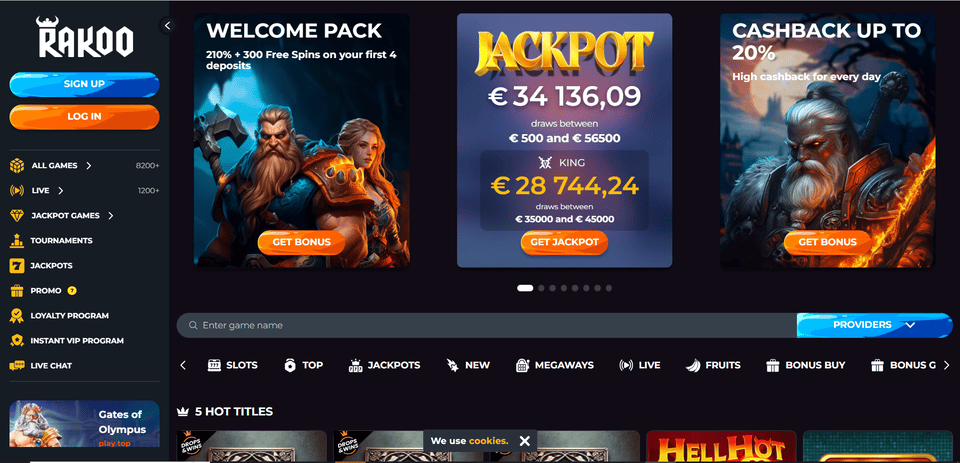Screen dimensions: 960x463
Task: Switch to the Megaways category tab
Action: click(555, 365)
